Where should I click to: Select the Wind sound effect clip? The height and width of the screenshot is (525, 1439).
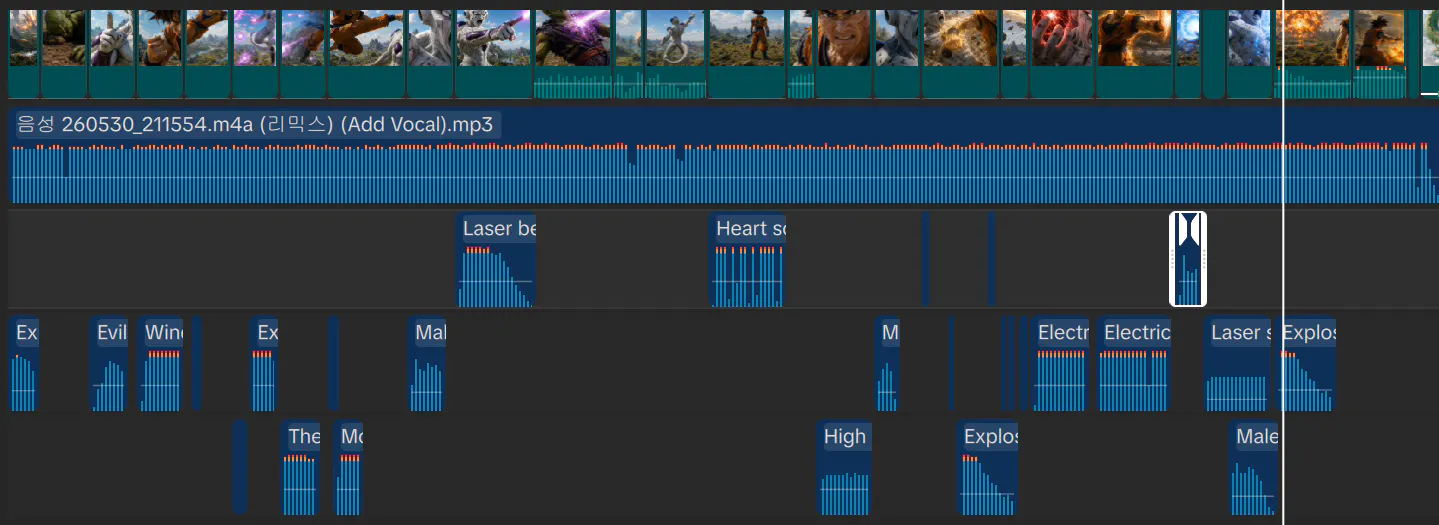click(161, 364)
